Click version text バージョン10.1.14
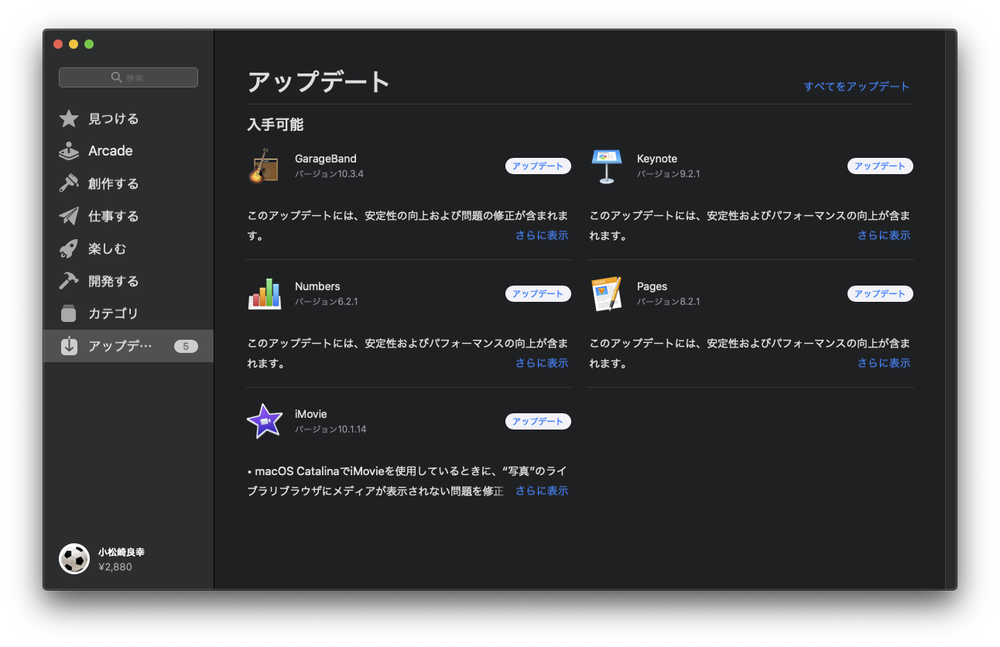Image resolution: width=1000 pixels, height=647 pixels. 330,429
